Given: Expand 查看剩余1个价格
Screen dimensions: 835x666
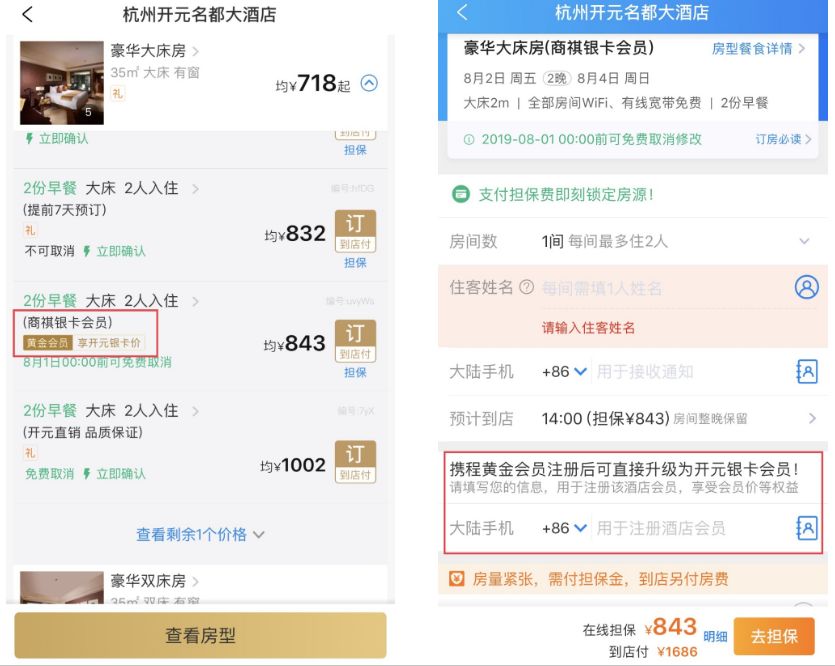Looking at the screenshot, I should pyautogui.click(x=200, y=534).
